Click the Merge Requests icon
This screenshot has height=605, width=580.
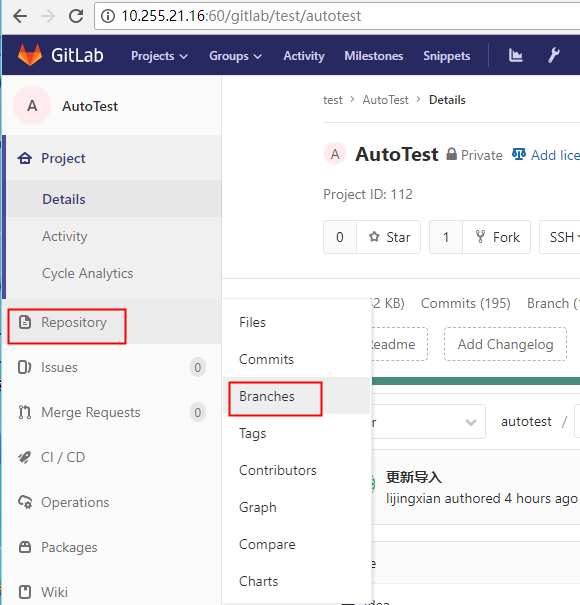(25, 412)
